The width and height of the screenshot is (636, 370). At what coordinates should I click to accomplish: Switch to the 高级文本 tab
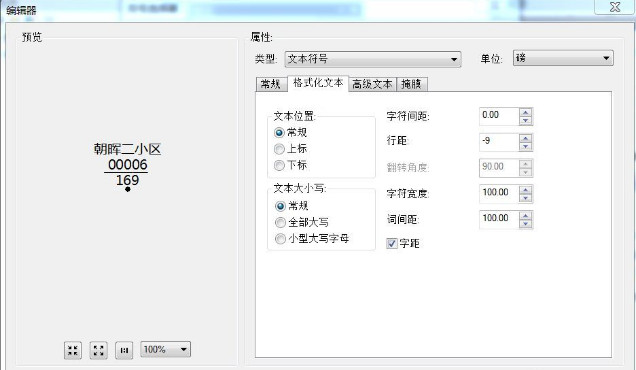tap(372, 84)
